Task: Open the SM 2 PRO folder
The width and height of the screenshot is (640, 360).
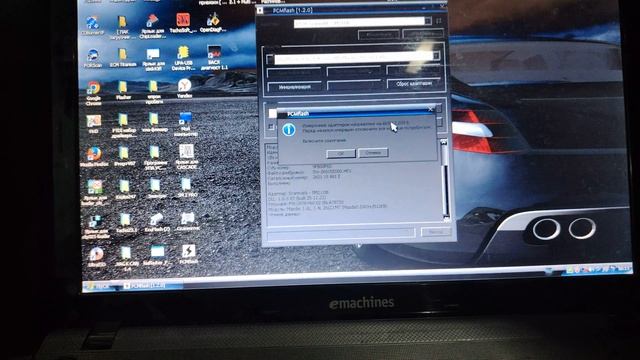Action: click(186, 188)
